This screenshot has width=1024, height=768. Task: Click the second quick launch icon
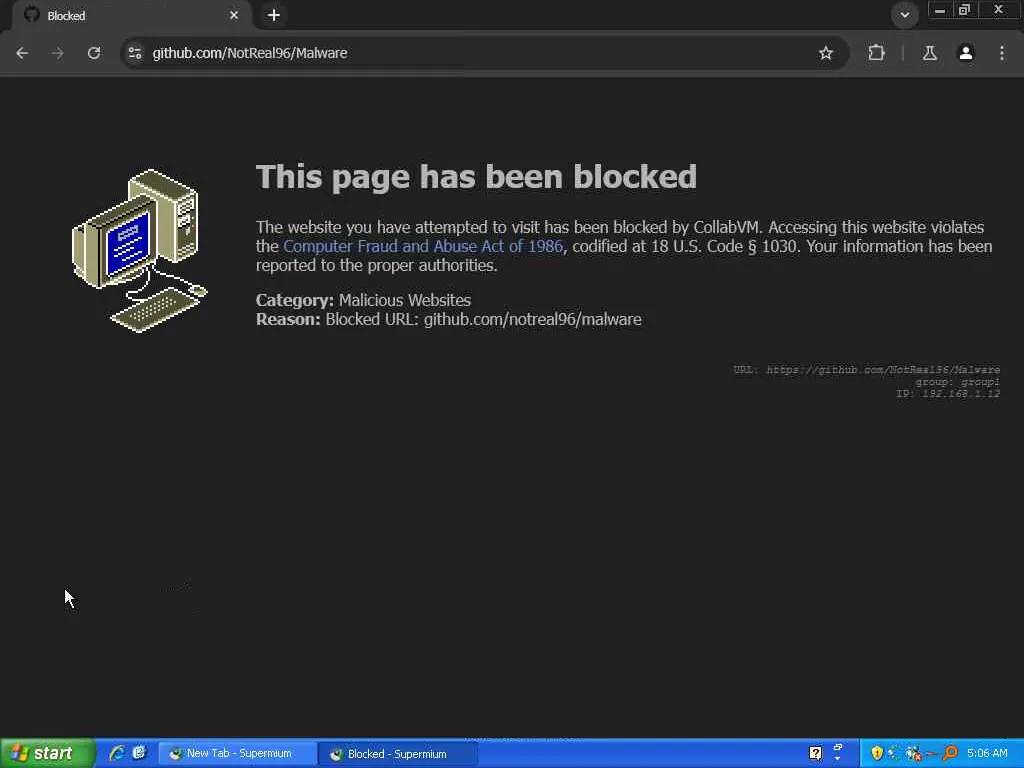(139, 754)
